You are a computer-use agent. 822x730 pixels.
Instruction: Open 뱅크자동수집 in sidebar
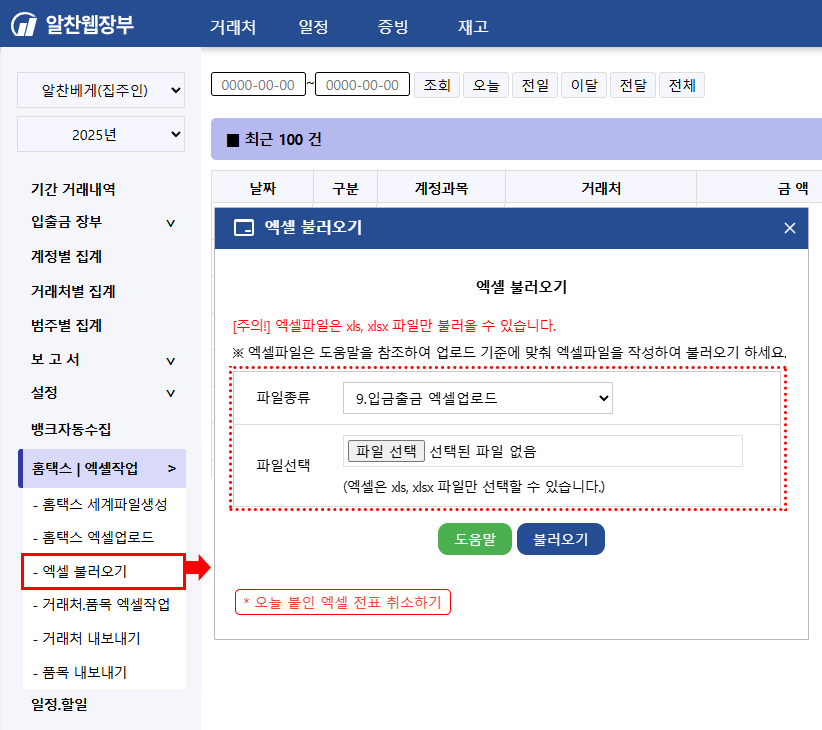pyautogui.click(x=71, y=429)
